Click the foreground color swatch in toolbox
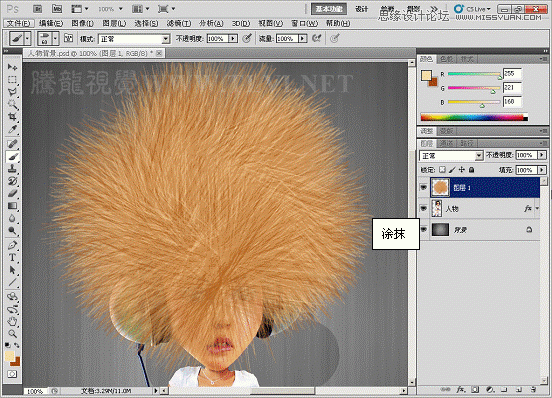 pos(9,356)
